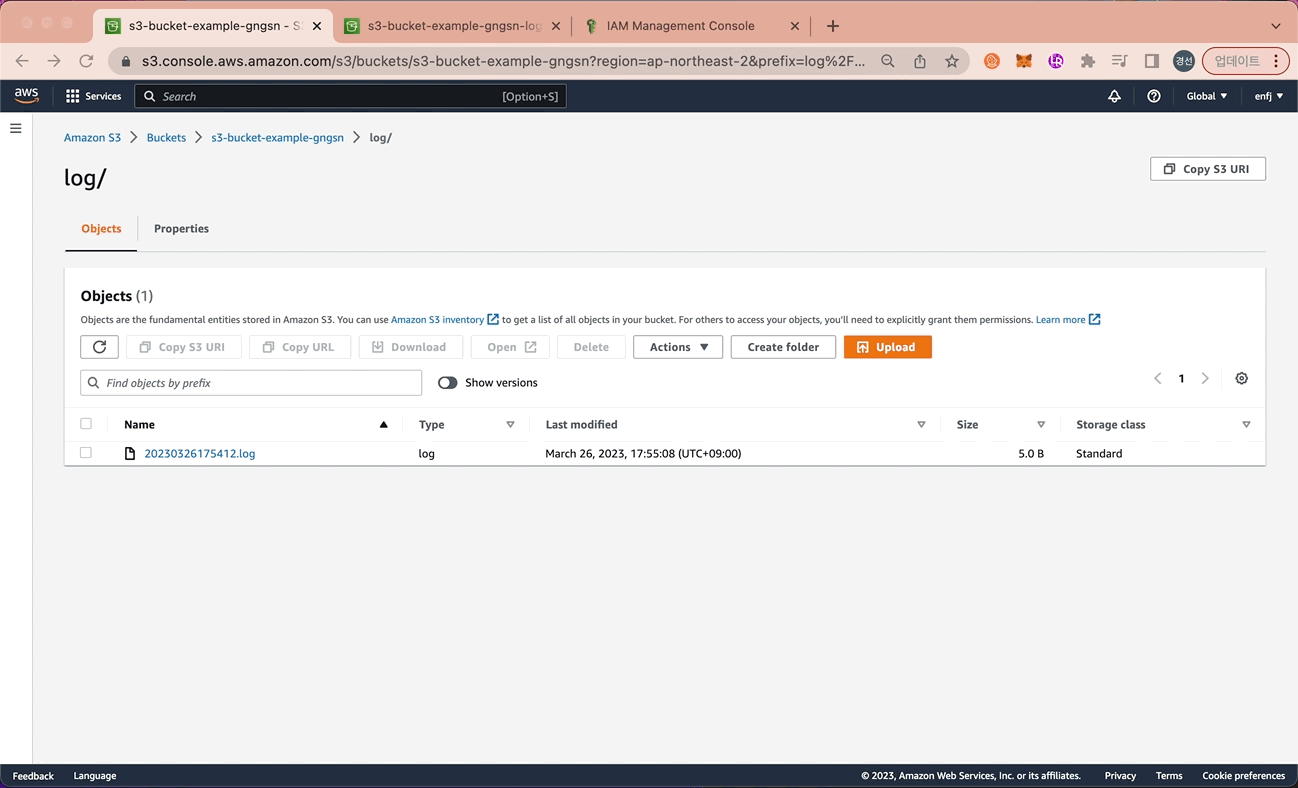The height and width of the screenshot is (788, 1298).
Task: Reload the browser page
Action: click(x=86, y=61)
